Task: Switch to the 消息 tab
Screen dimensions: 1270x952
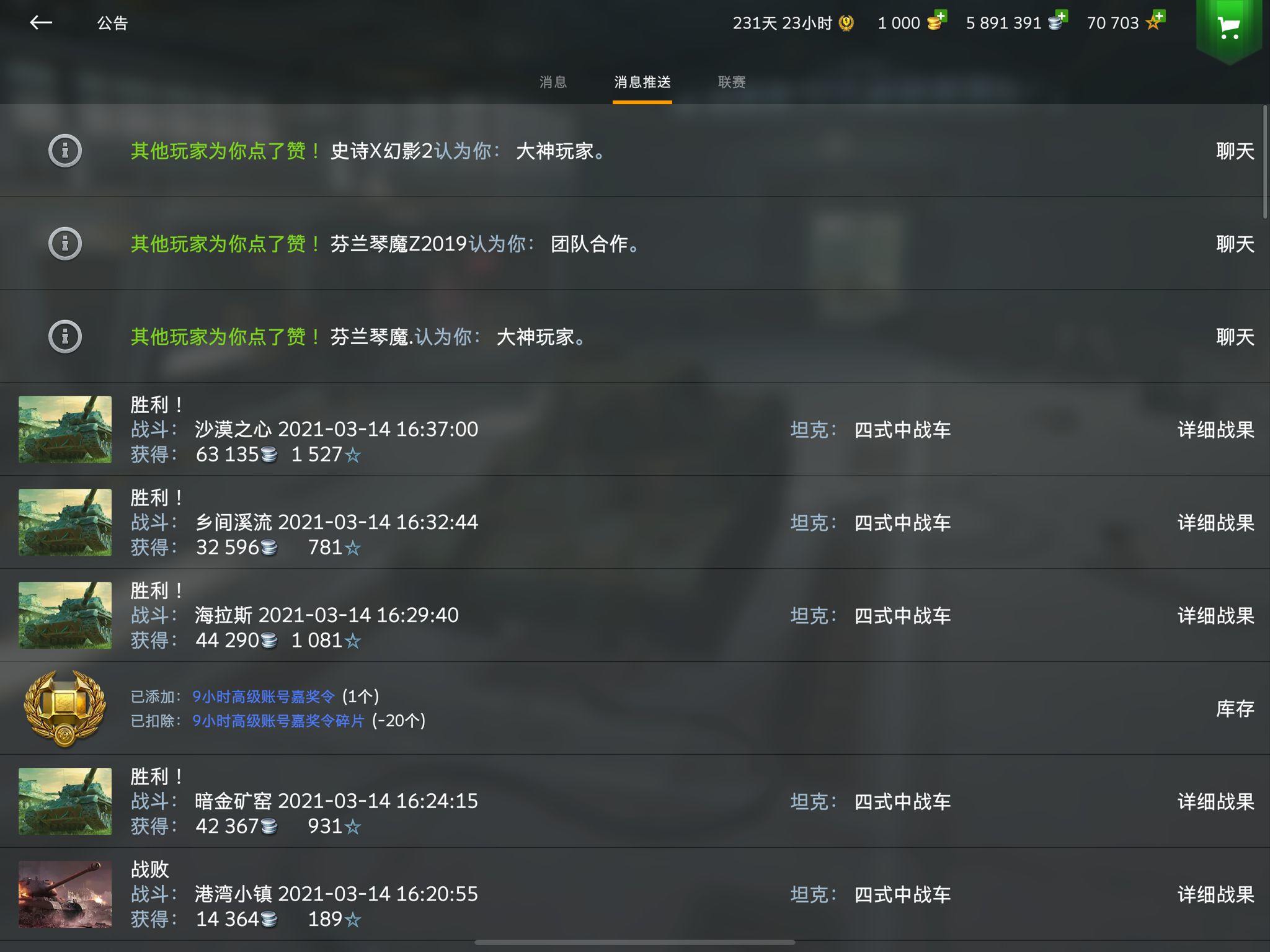Action: (553, 82)
